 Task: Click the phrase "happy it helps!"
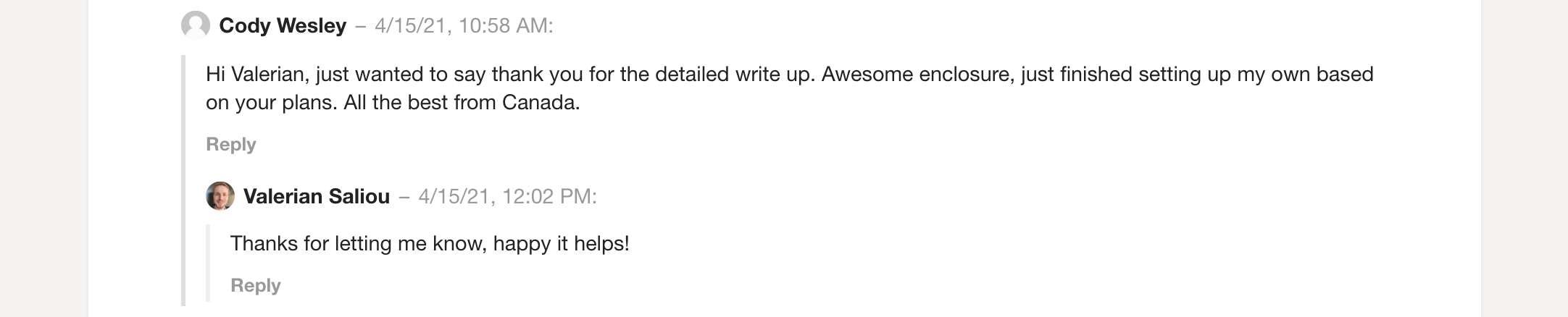pyautogui.click(x=561, y=244)
